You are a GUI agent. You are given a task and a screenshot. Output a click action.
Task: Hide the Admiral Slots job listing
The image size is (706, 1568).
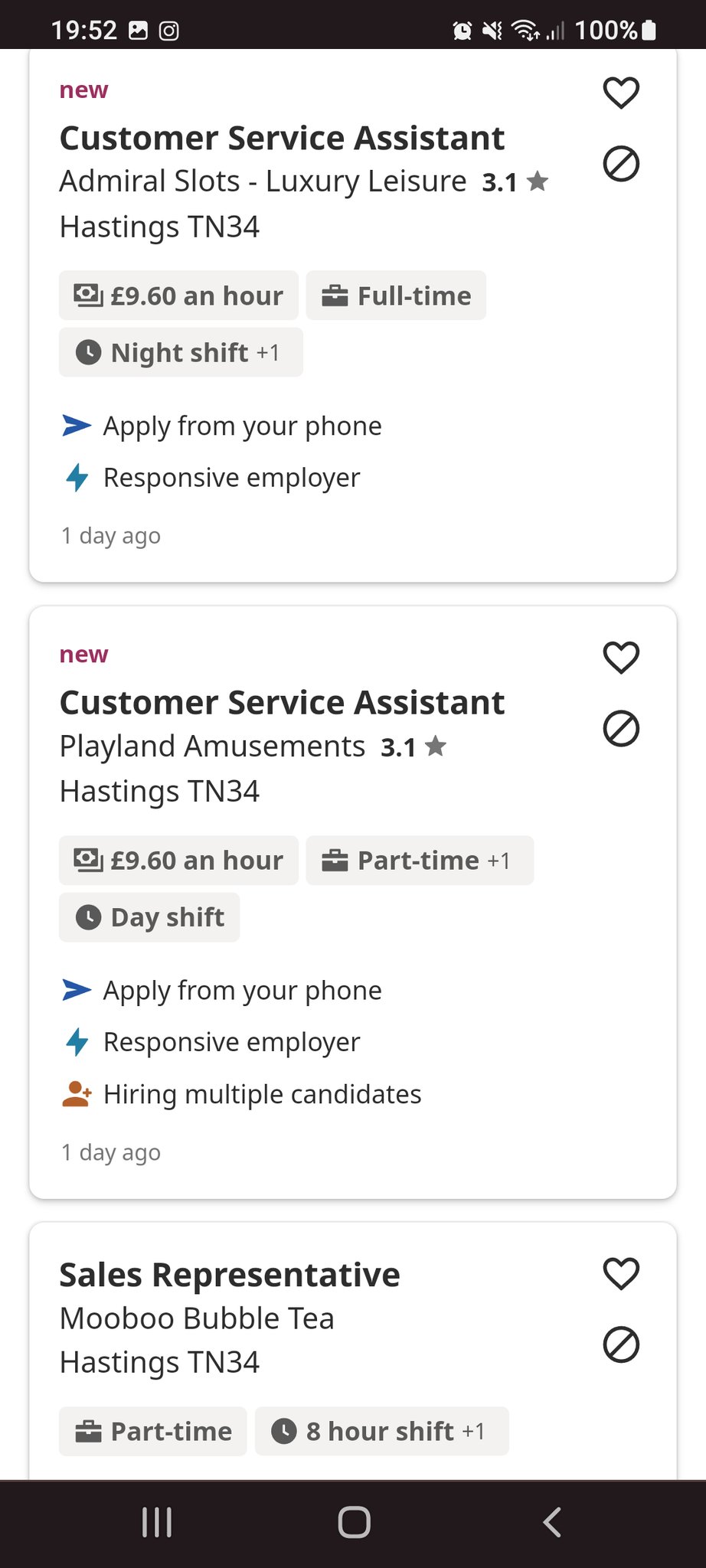point(621,164)
